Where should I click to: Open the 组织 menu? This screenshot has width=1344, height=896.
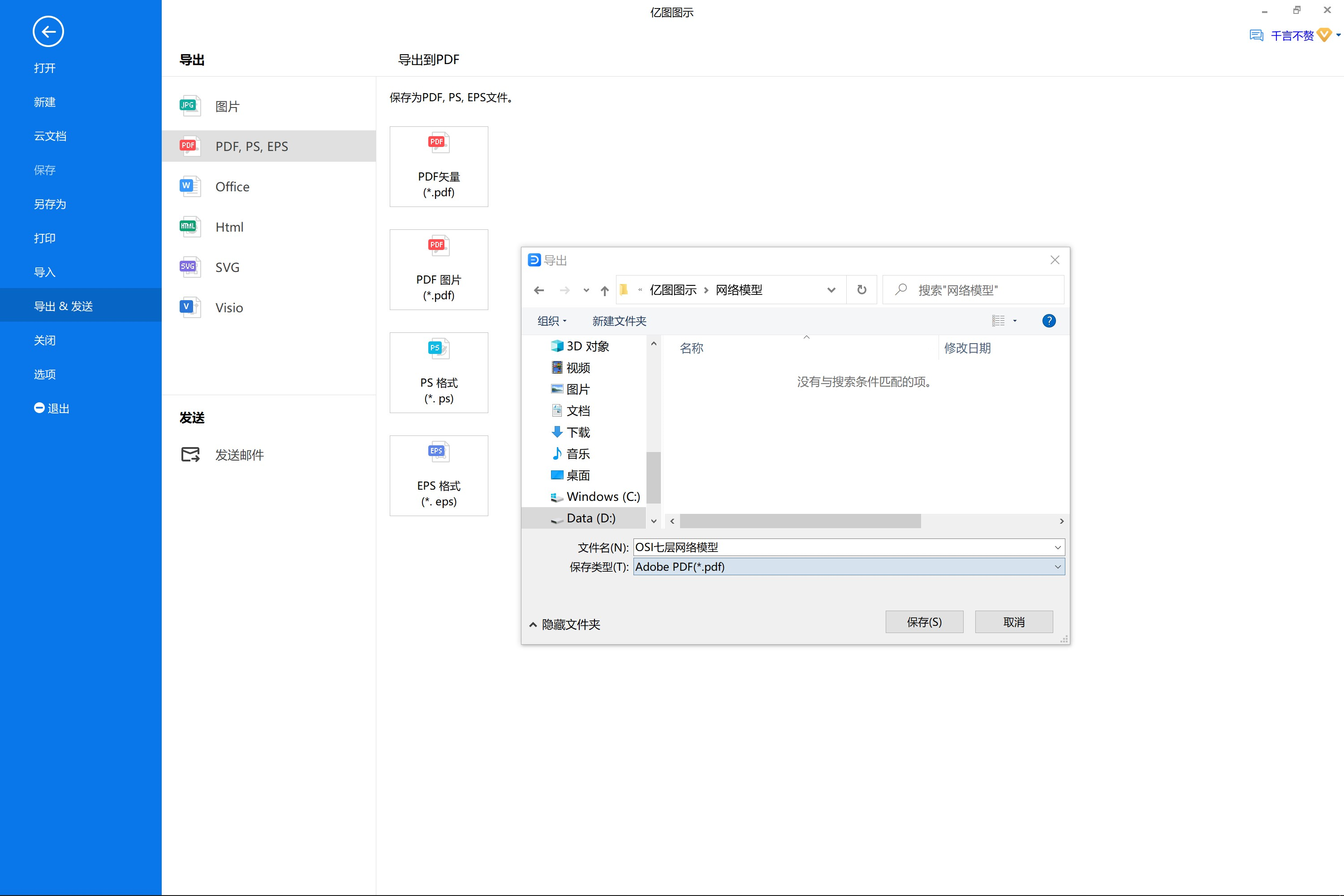coord(552,321)
